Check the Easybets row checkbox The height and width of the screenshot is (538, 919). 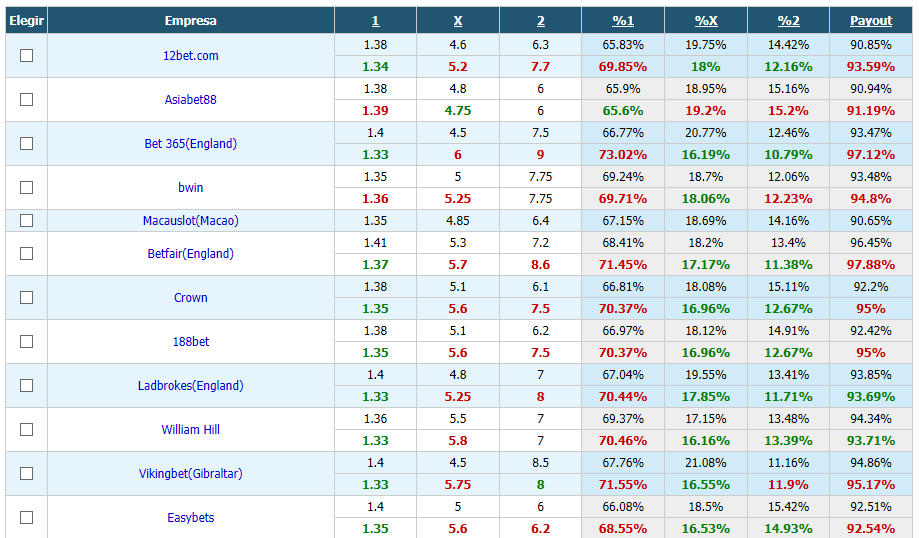tap(26, 517)
